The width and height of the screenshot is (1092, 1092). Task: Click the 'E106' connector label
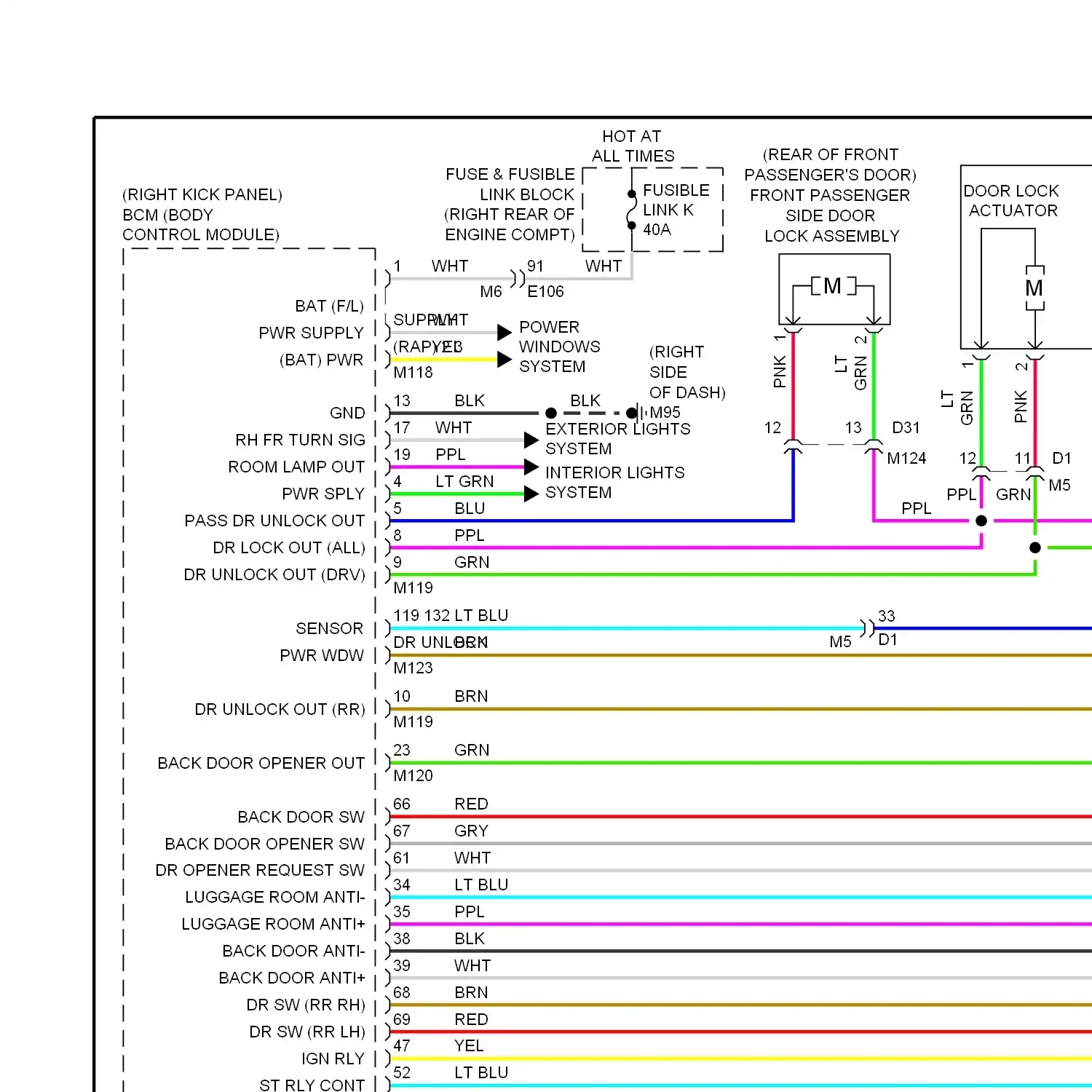tap(545, 292)
